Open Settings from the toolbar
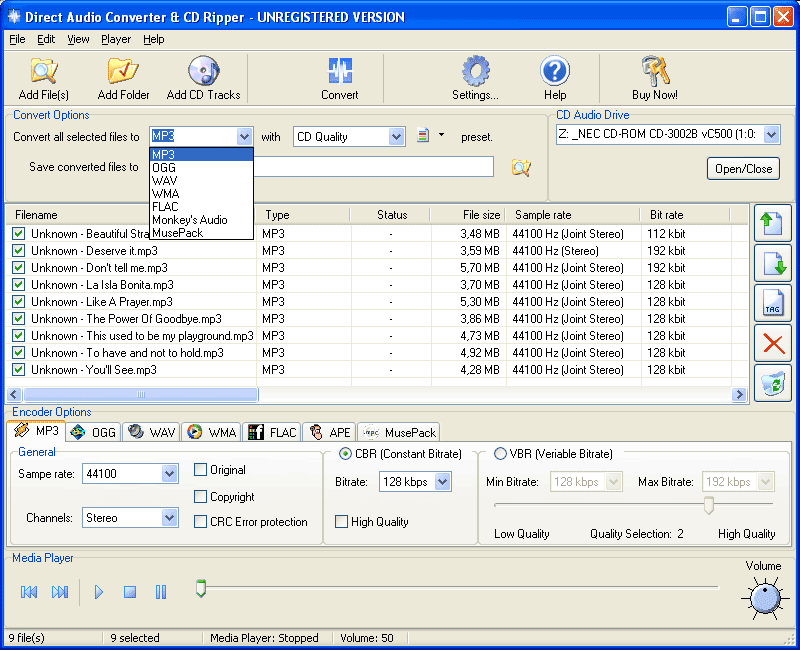The image size is (800, 650). 475,78
